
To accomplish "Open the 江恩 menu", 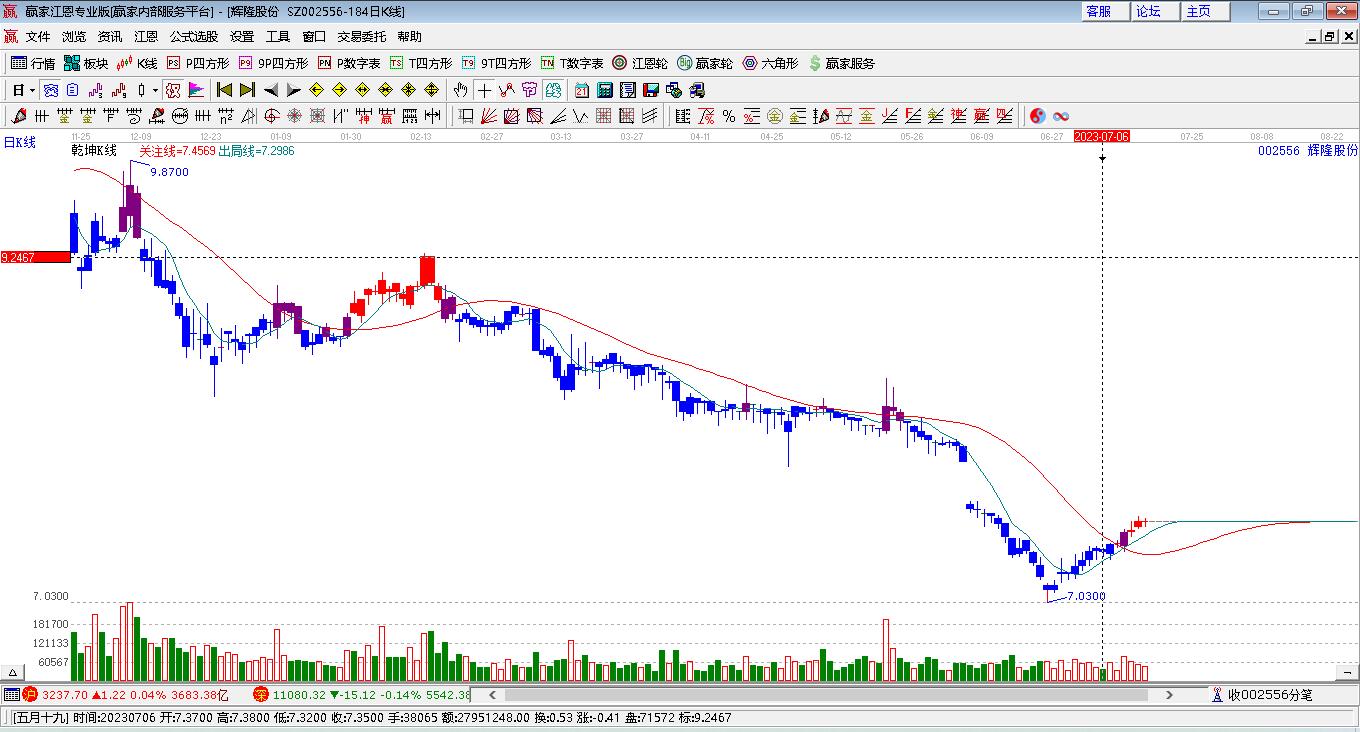I will tap(146, 37).
